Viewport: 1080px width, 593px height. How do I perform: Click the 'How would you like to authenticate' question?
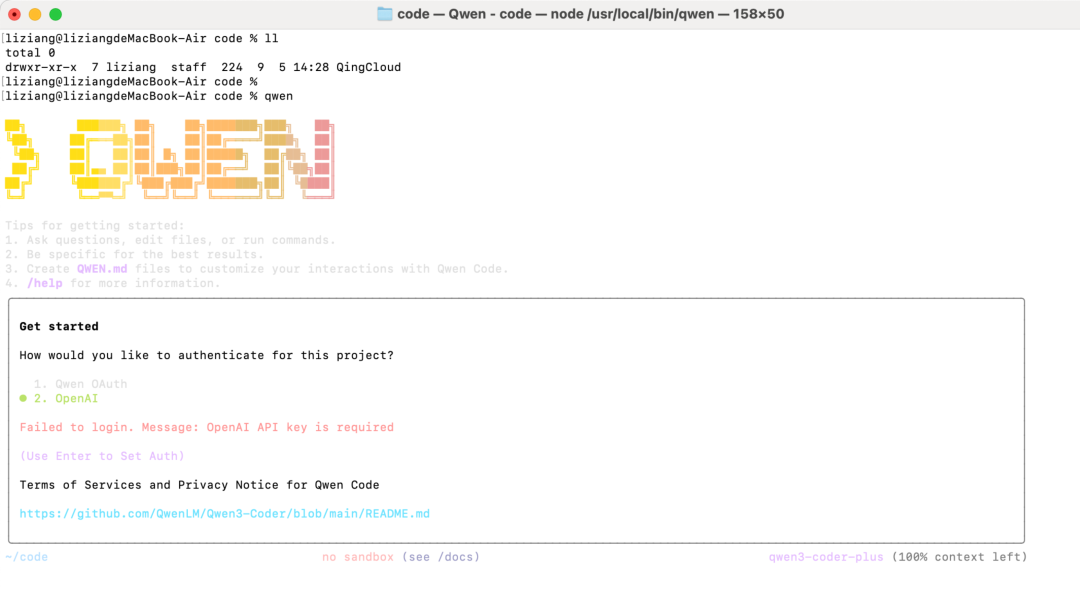tap(207, 355)
